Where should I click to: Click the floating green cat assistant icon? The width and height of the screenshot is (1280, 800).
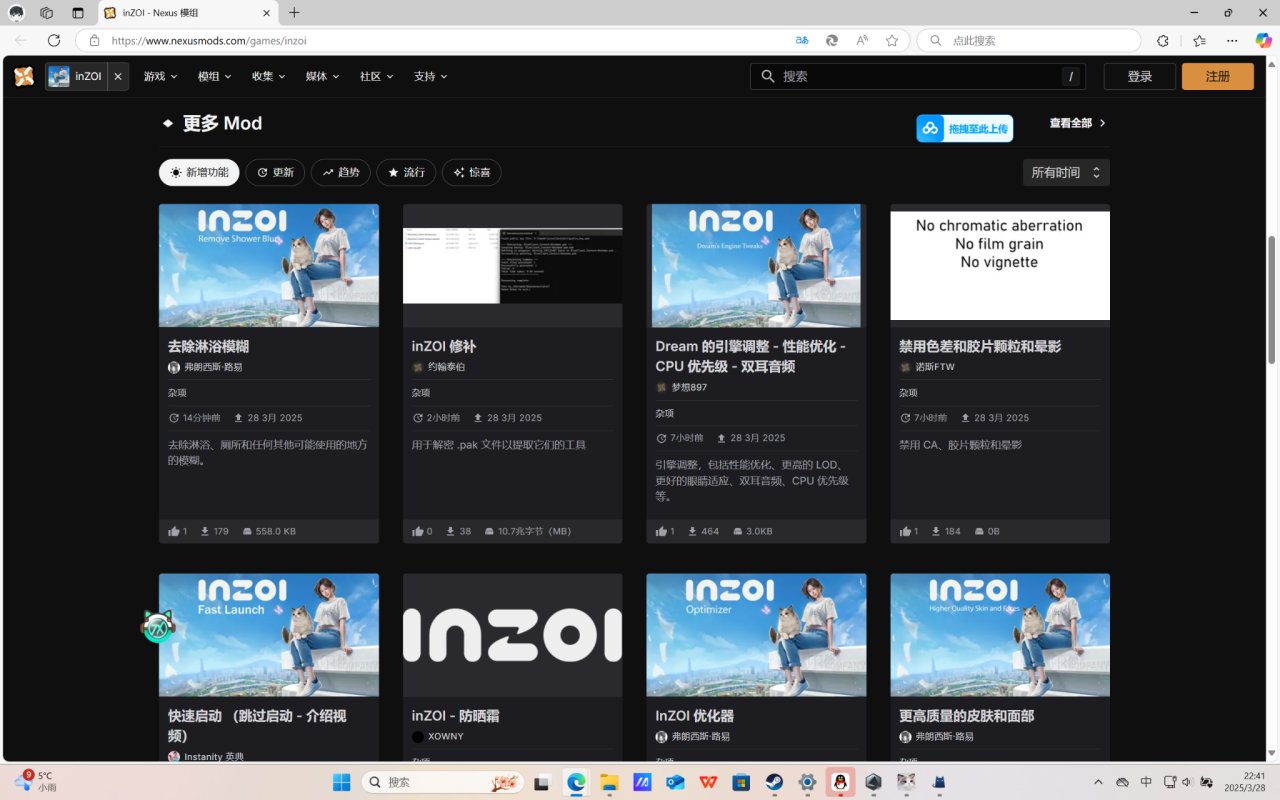(158, 626)
